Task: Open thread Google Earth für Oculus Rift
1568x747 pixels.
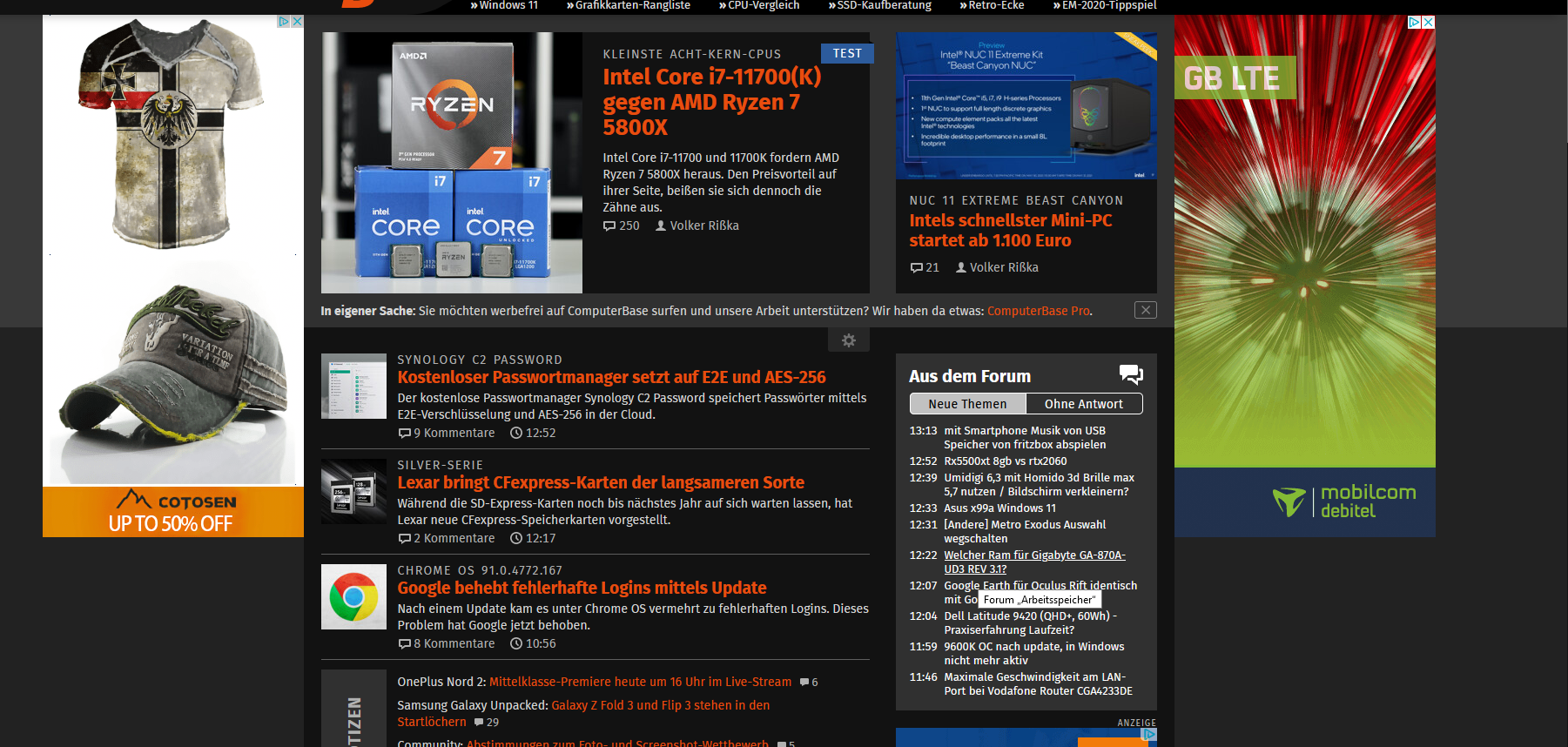Action: tap(1040, 585)
